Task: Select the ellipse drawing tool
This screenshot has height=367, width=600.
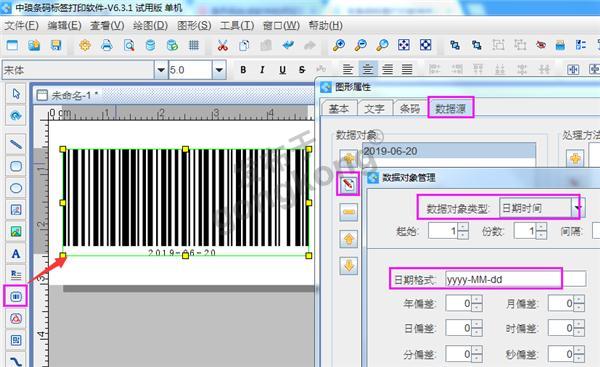Action: coord(16,188)
